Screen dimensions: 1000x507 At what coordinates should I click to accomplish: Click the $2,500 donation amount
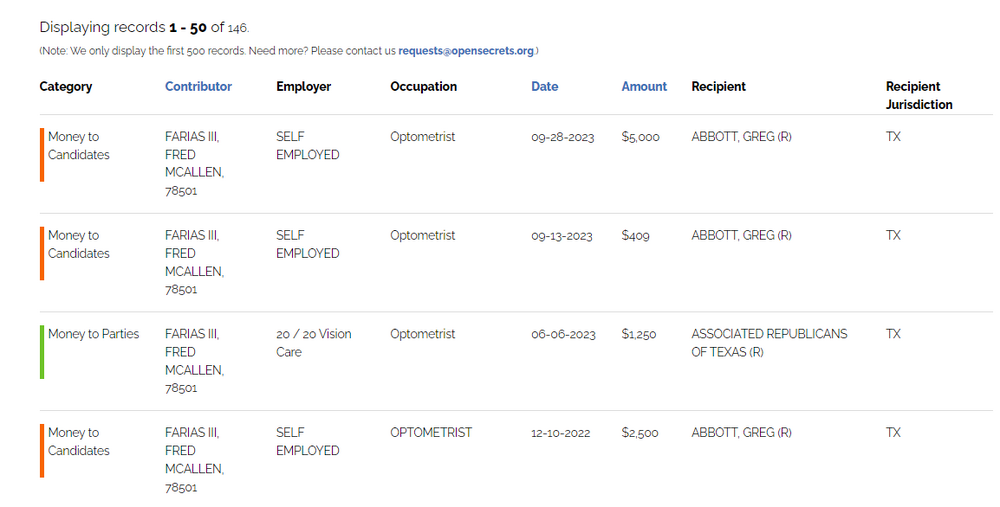(640, 433)
